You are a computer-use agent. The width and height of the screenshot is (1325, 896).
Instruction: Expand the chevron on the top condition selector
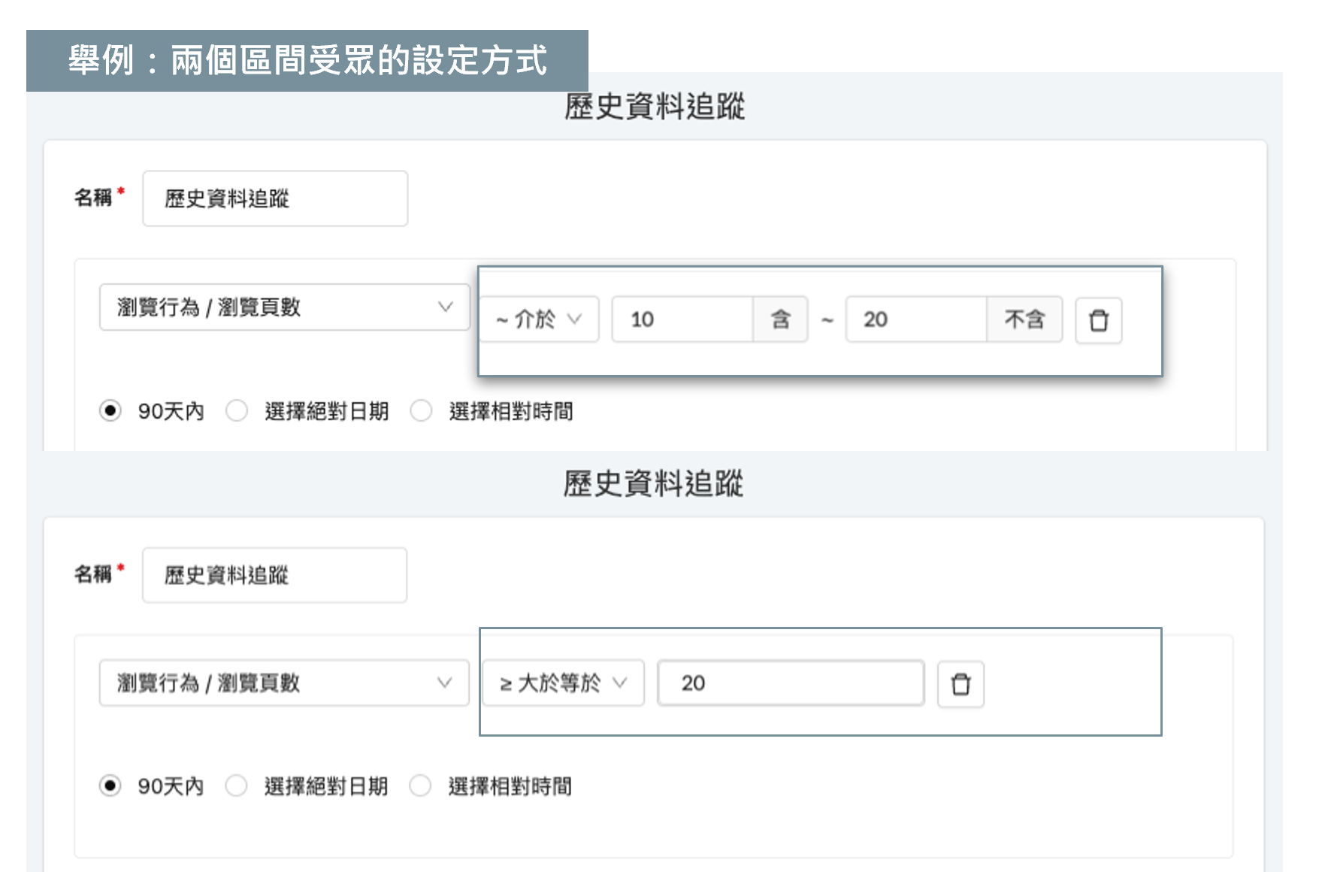pos(446,307)
